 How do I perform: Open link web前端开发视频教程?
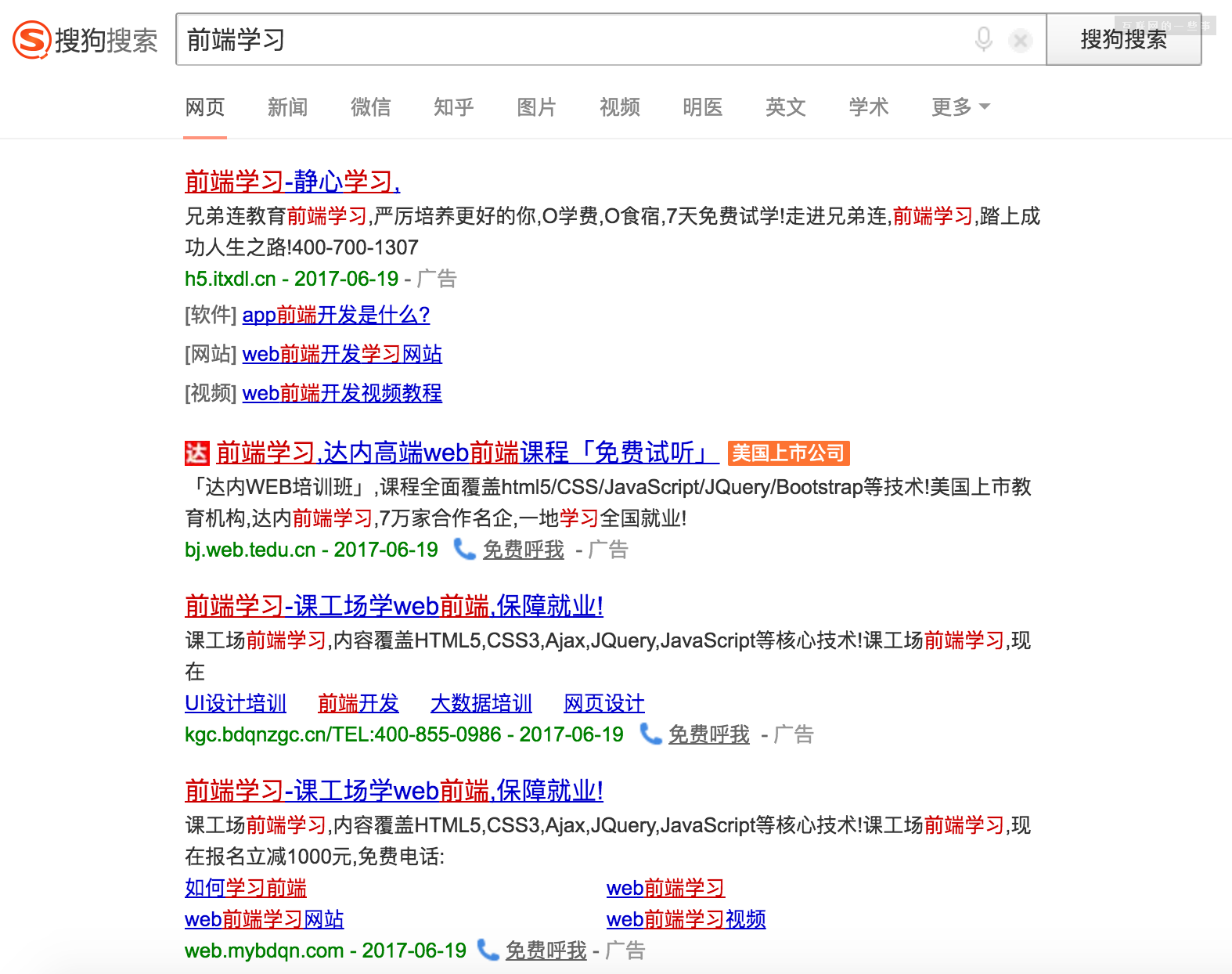point(342,393)
